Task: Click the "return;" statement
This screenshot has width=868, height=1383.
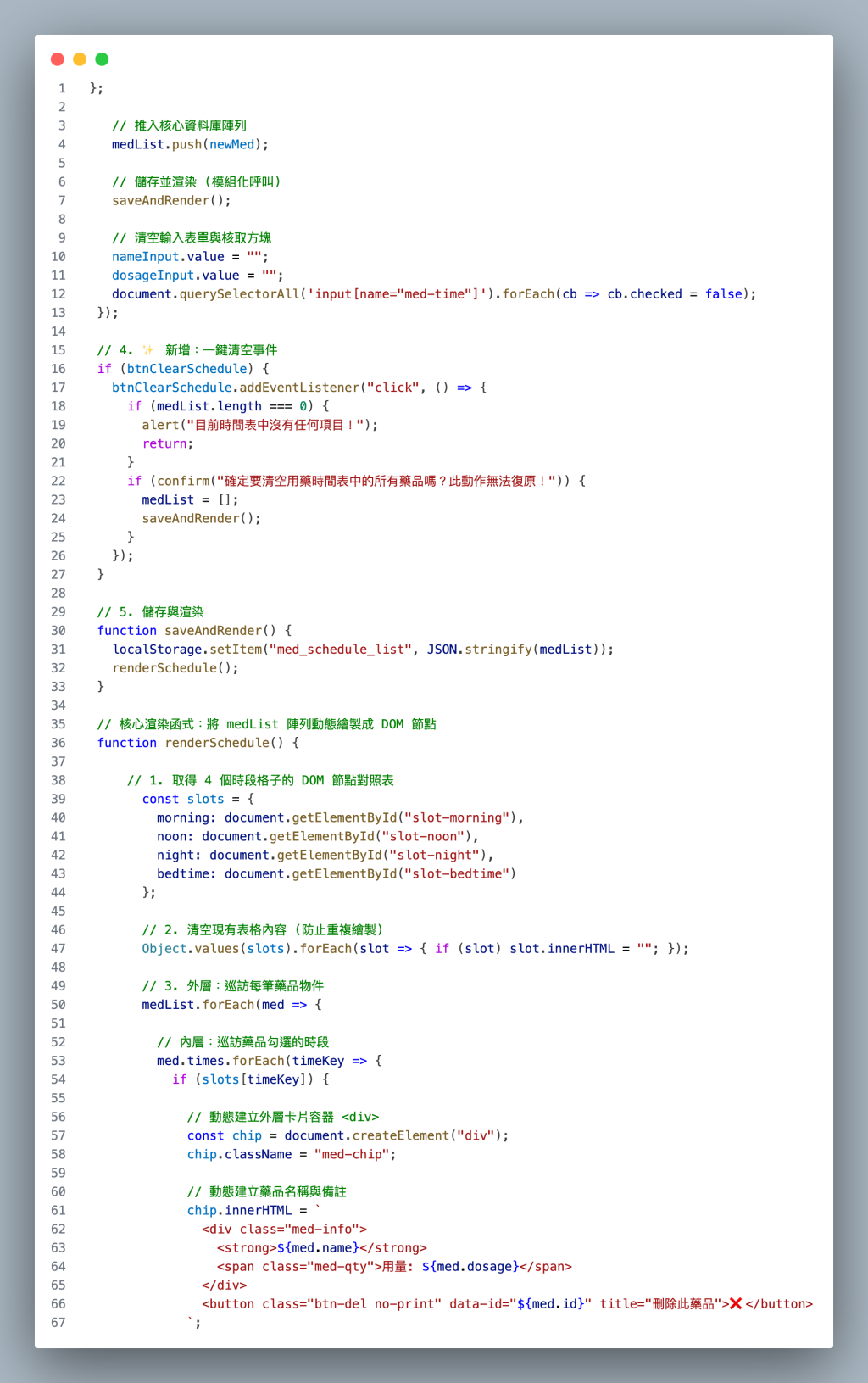Action: point(168,443)
